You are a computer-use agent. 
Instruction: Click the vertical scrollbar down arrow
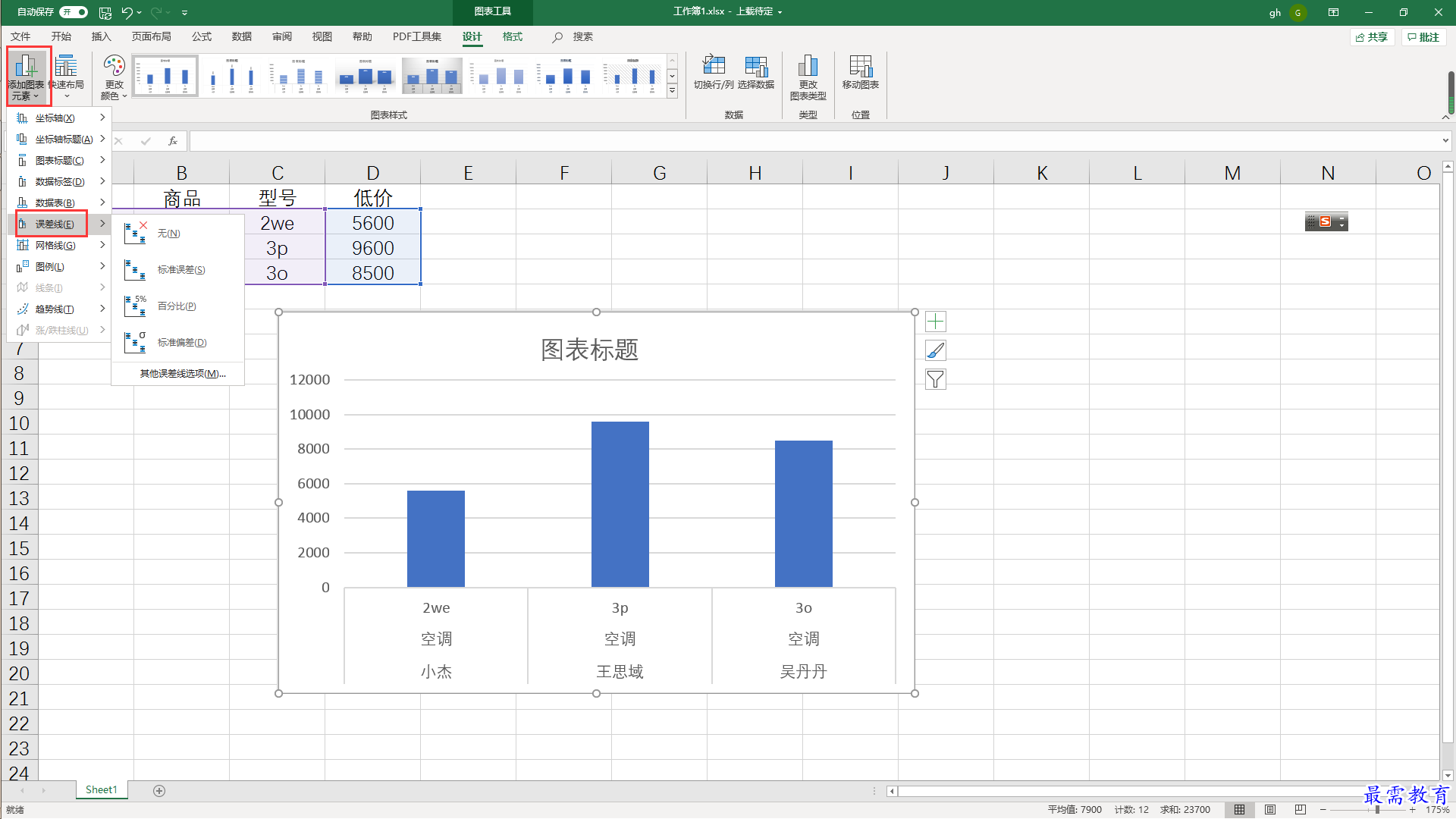point(1448,775)
